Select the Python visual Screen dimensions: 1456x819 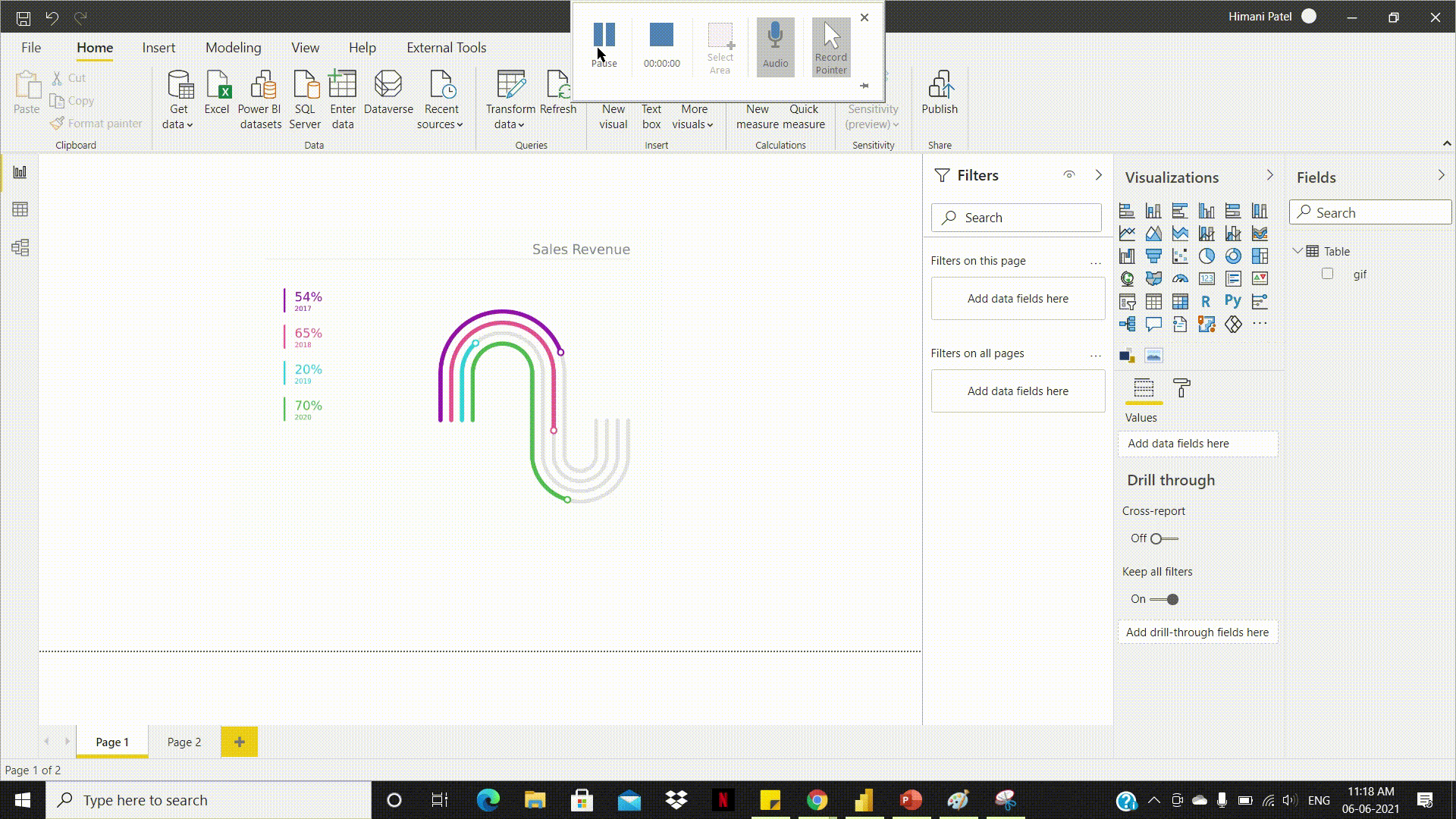pos(1233,302)
